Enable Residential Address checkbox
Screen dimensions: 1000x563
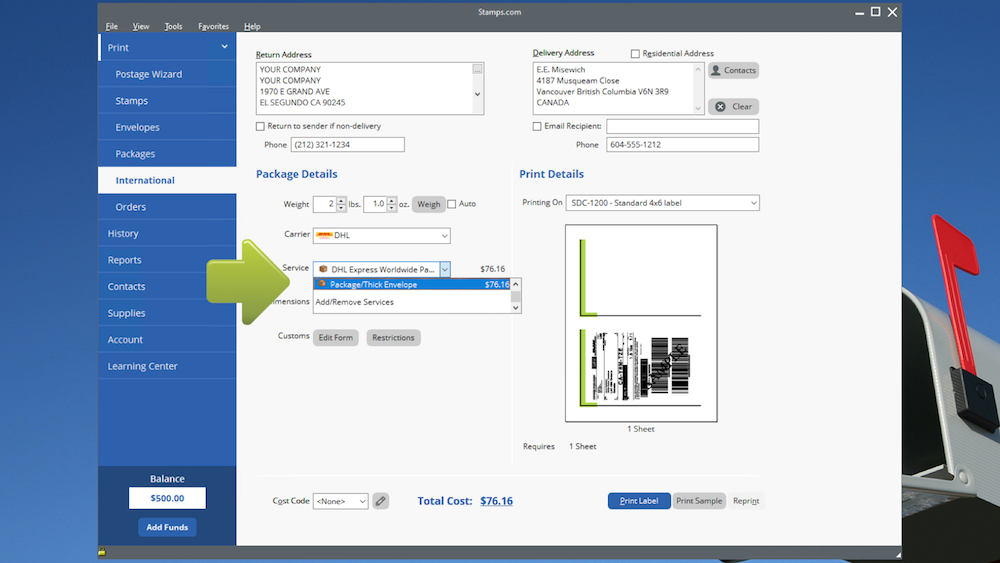tap(635, 54)
